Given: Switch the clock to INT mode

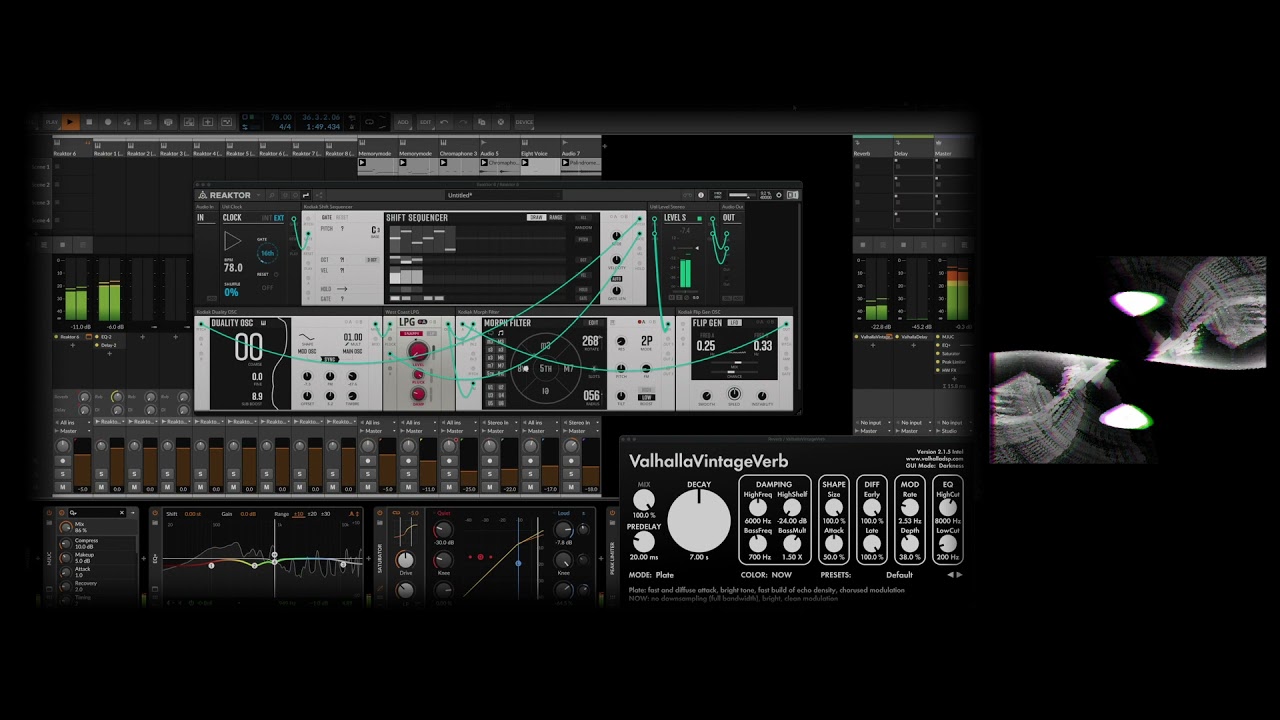Looking at the screenshot, I should click(266, 218).
